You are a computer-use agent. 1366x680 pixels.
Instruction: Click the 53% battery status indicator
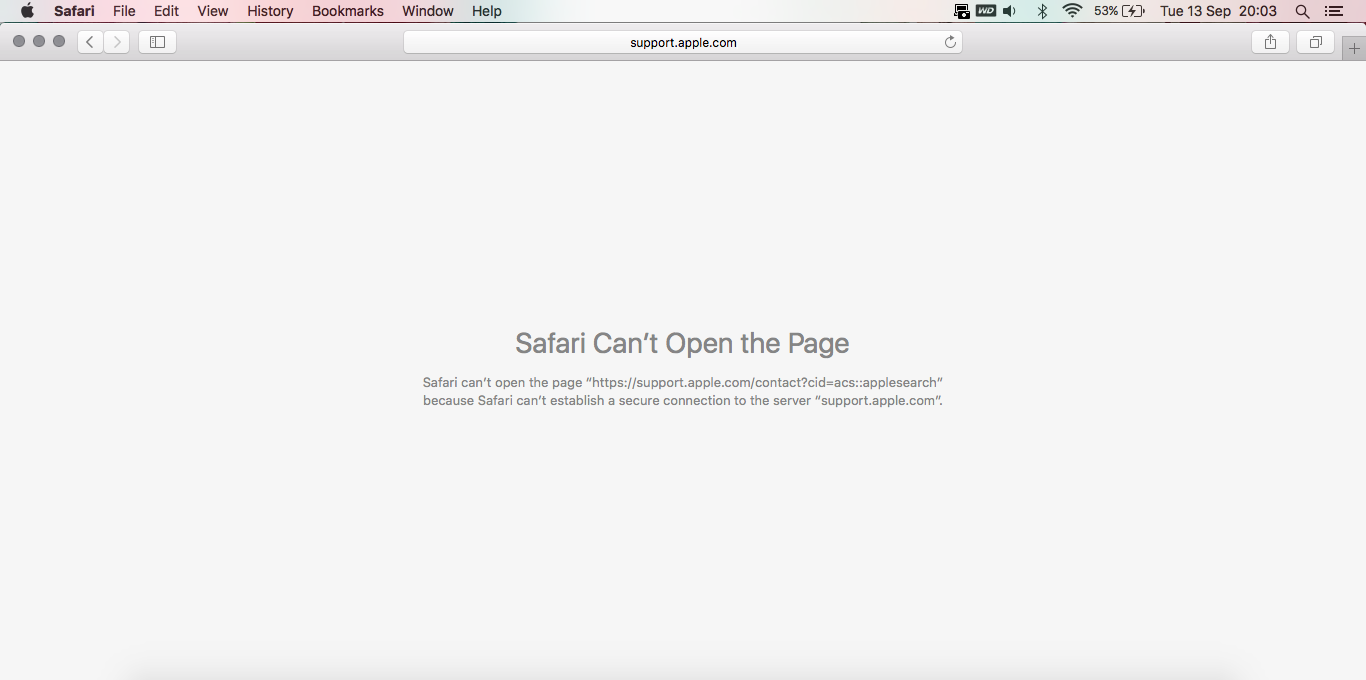click(1119, 11)
